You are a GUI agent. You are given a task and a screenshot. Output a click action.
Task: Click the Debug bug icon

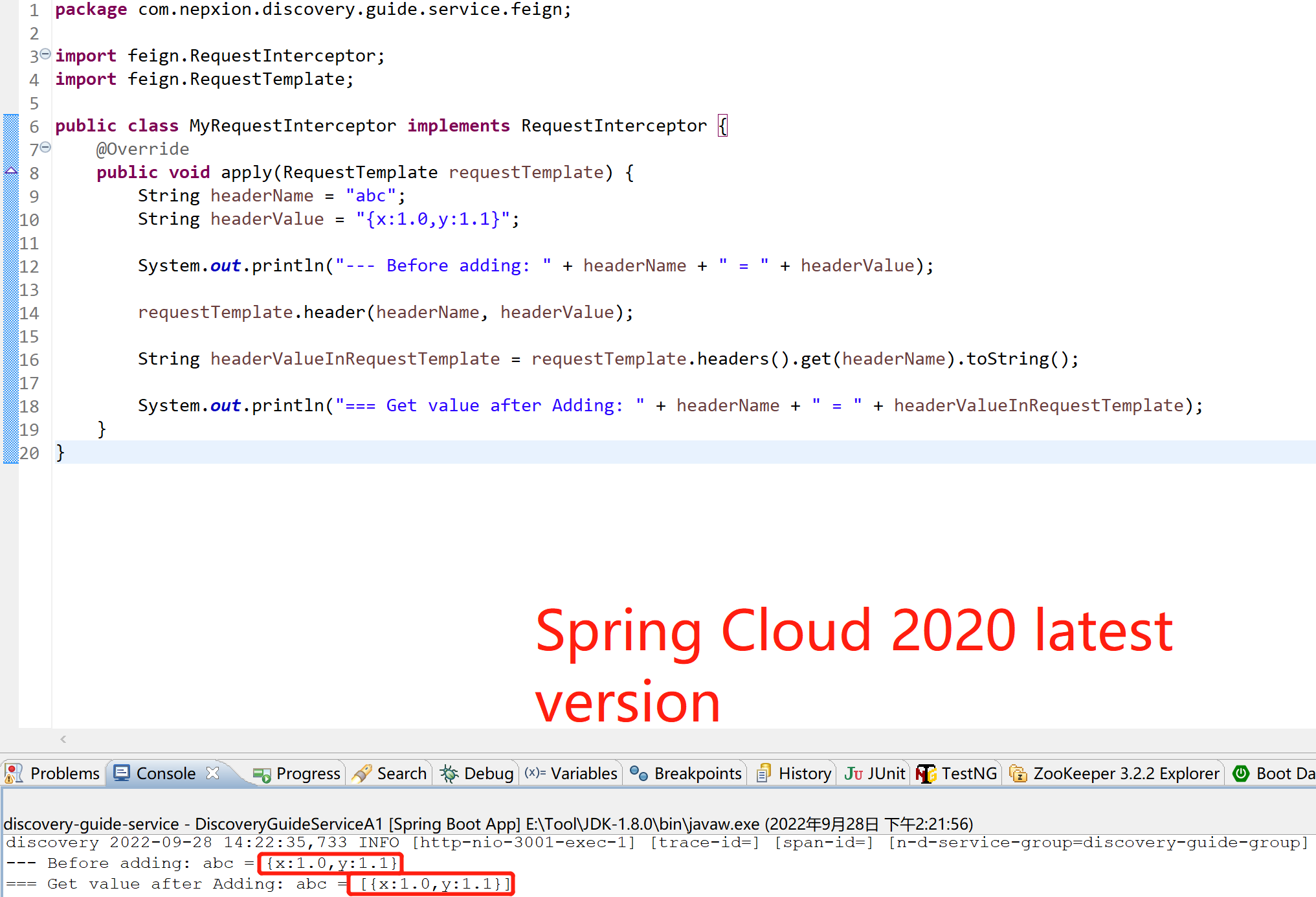[x=449, y=773]
